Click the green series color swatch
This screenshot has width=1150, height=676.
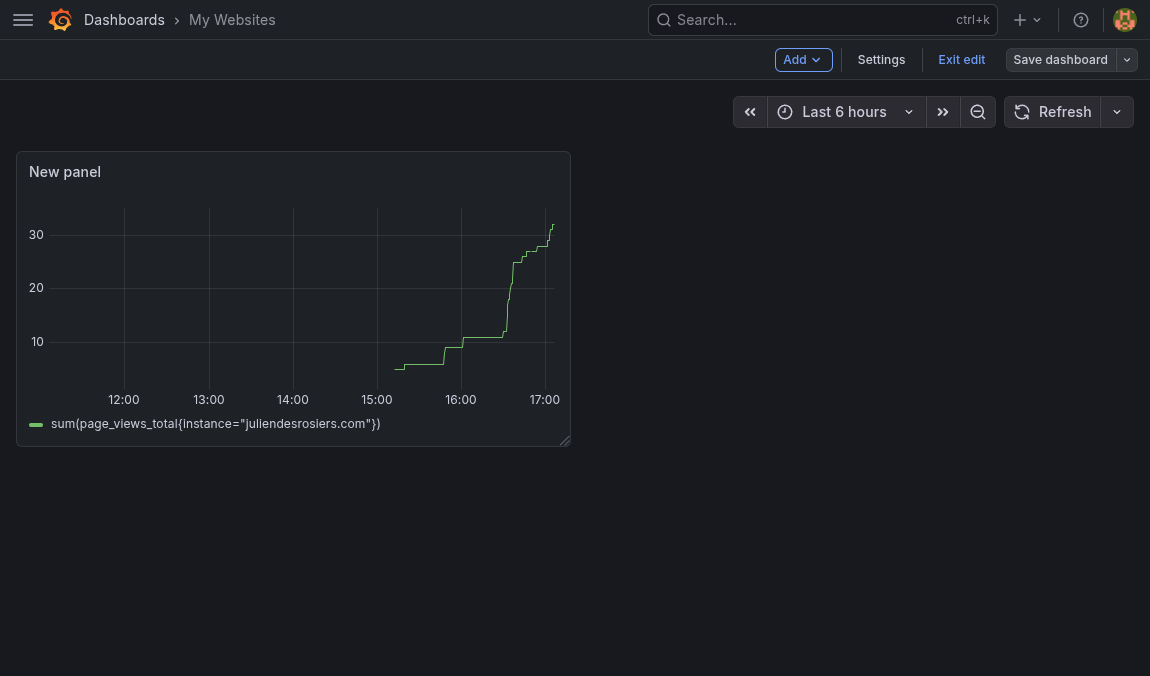pyautogui.click(x=36, y=424)
